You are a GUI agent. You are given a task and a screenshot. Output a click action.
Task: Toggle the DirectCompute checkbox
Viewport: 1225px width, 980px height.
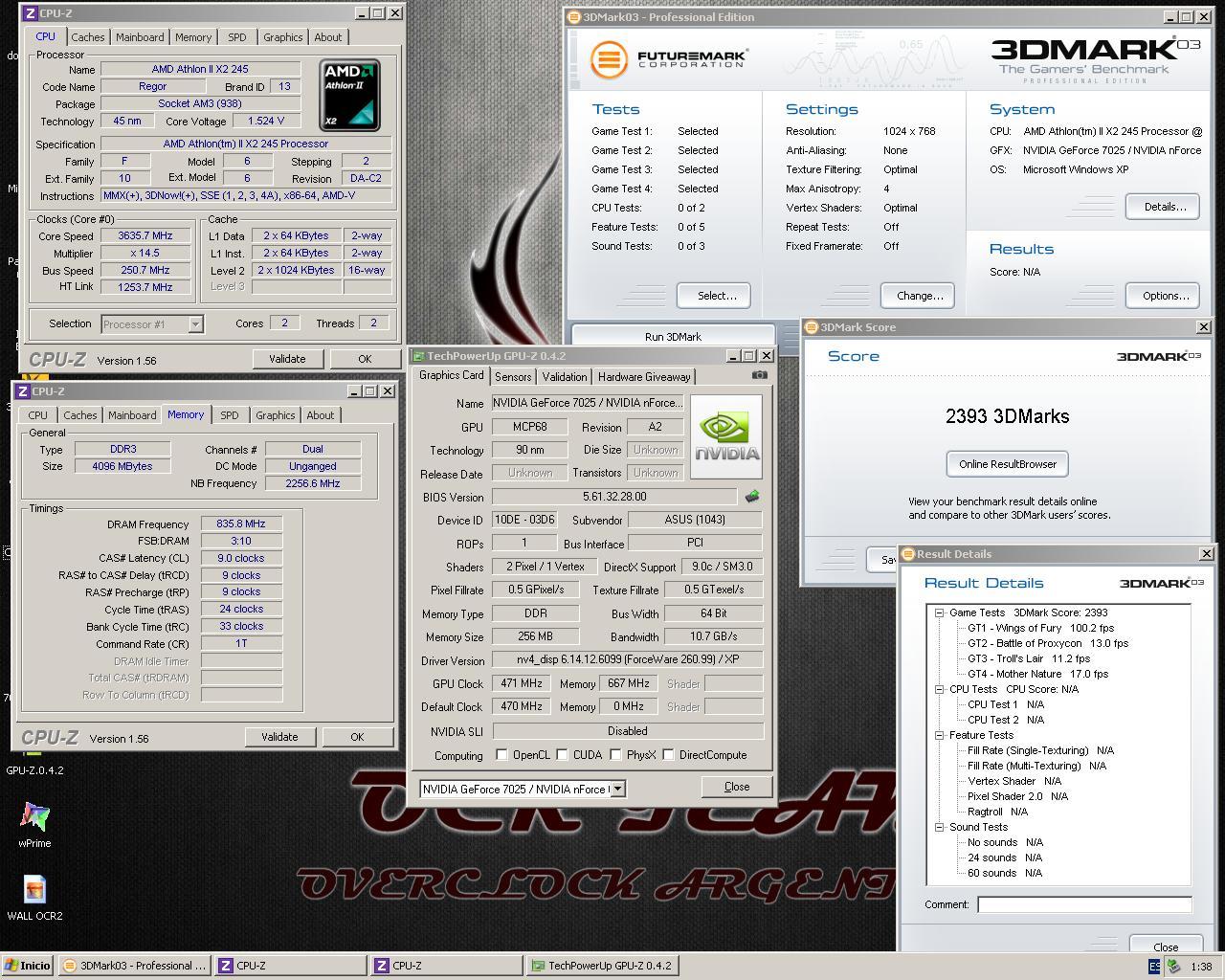pyautogui.click(x=668, y=755)
